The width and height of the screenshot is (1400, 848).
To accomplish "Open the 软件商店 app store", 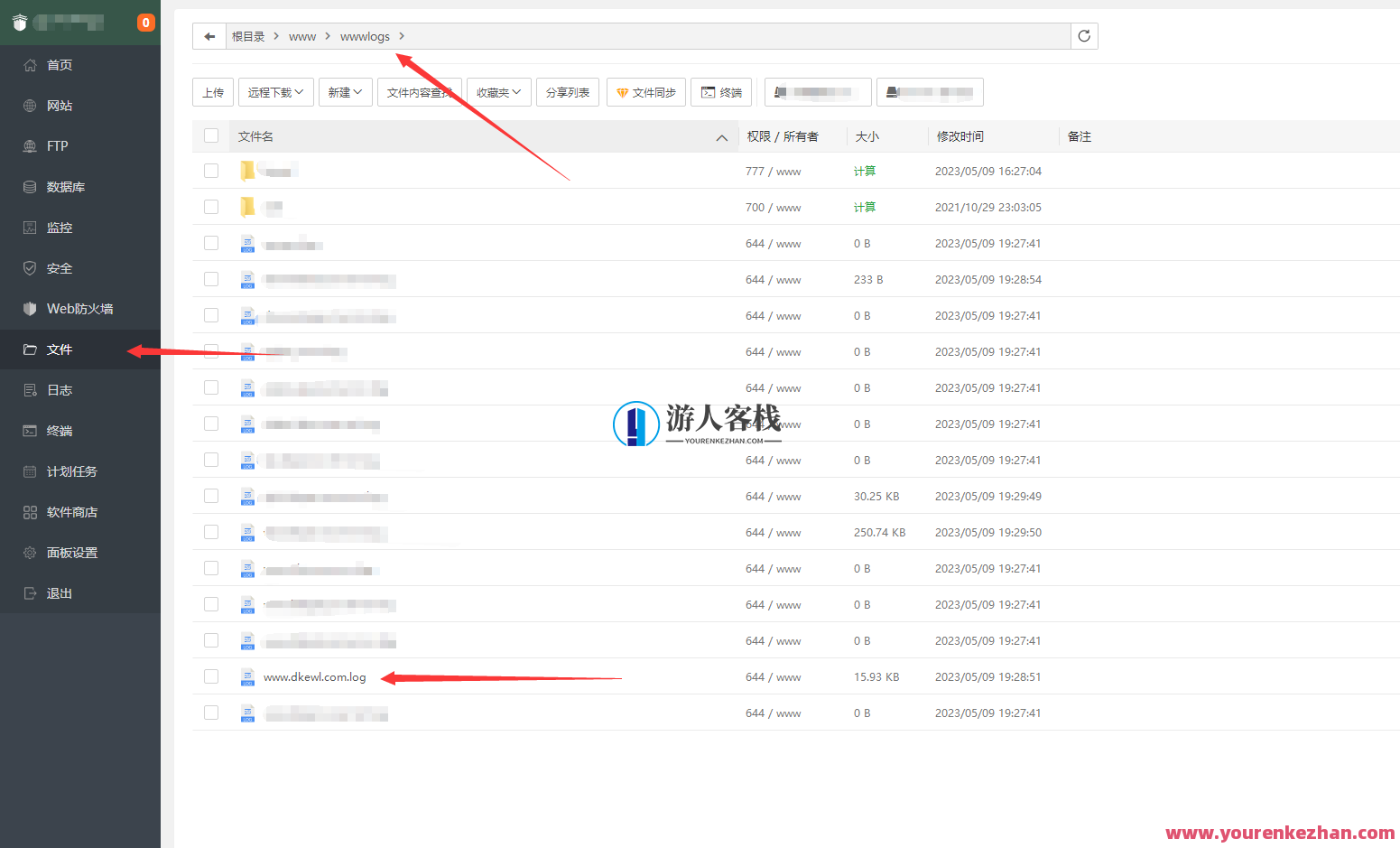I will (x=70, y=511).
